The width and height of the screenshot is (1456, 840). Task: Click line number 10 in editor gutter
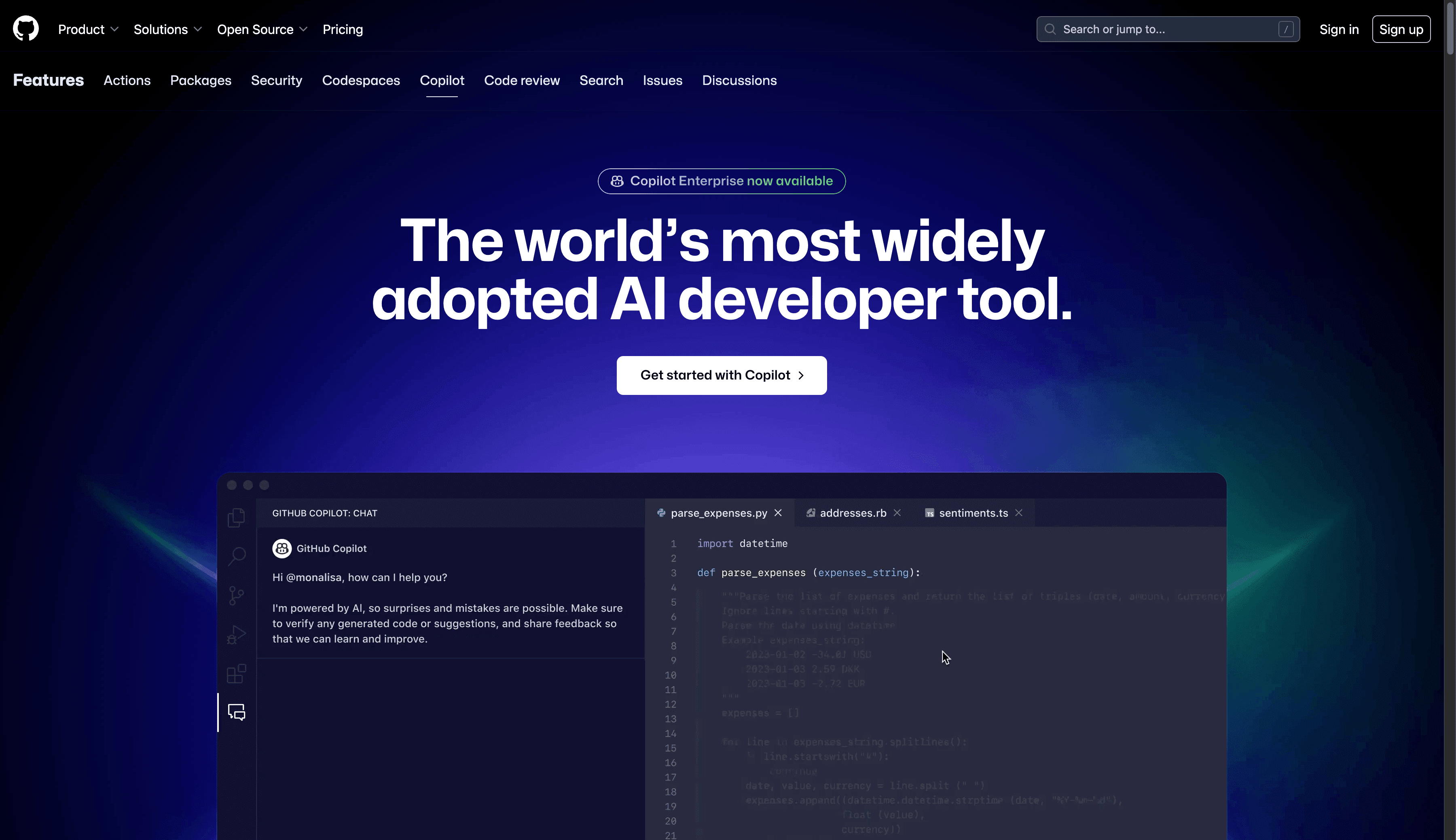[671, 675]
